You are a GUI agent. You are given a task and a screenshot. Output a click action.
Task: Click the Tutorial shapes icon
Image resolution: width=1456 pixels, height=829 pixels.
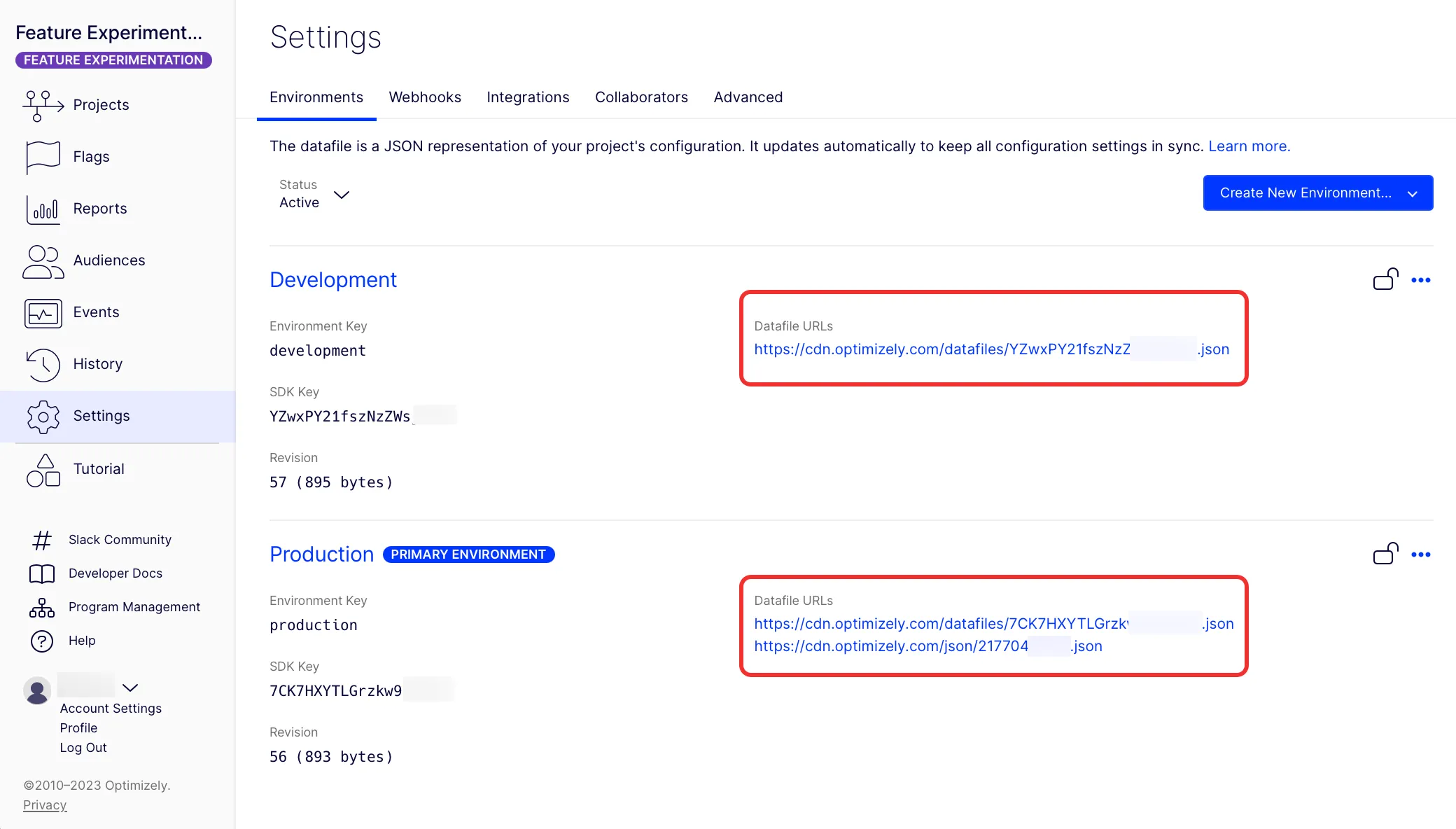point(43,469)
